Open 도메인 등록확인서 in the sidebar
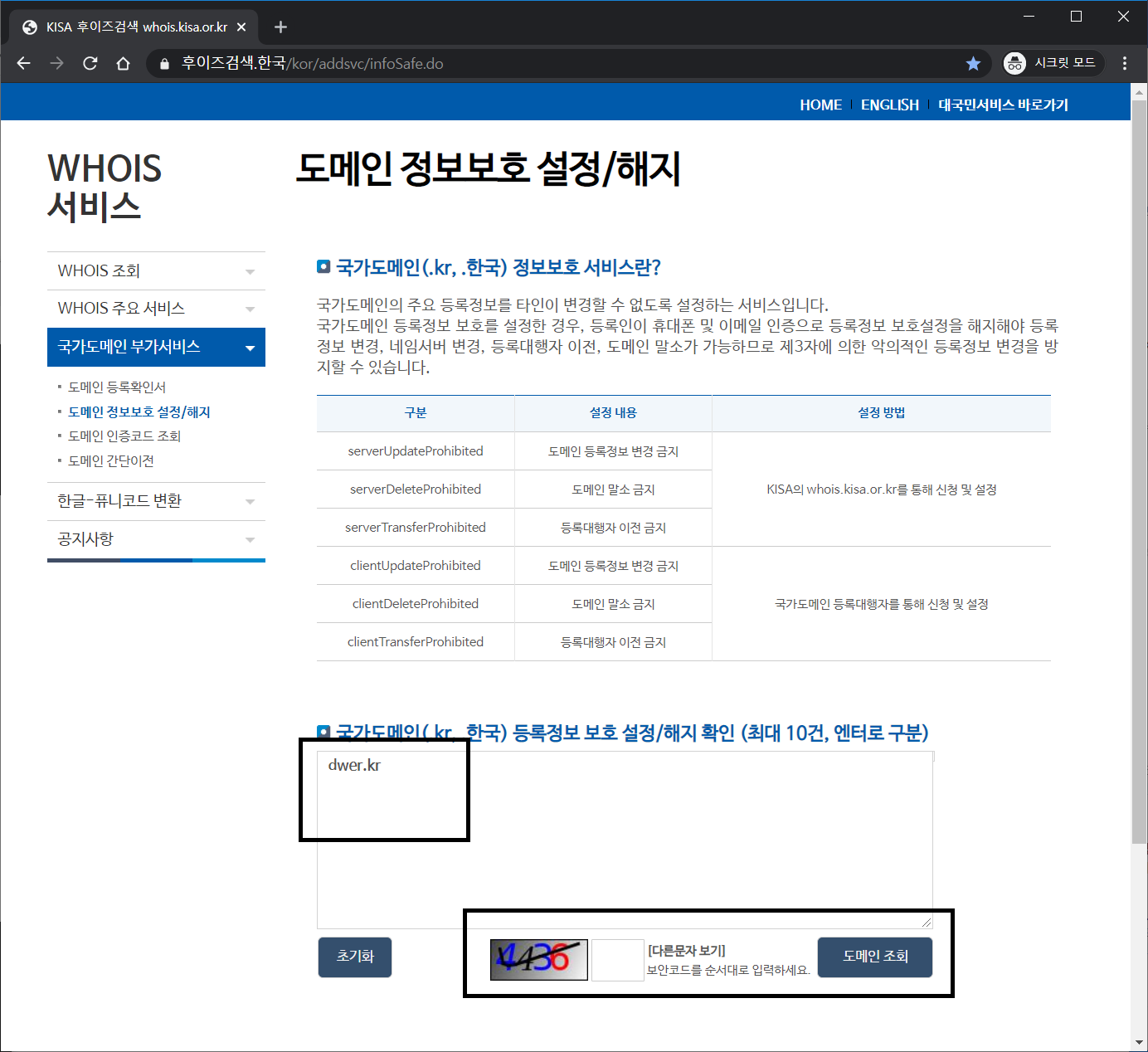Viewport: 1148px width, 1052px height. (118, 387)
